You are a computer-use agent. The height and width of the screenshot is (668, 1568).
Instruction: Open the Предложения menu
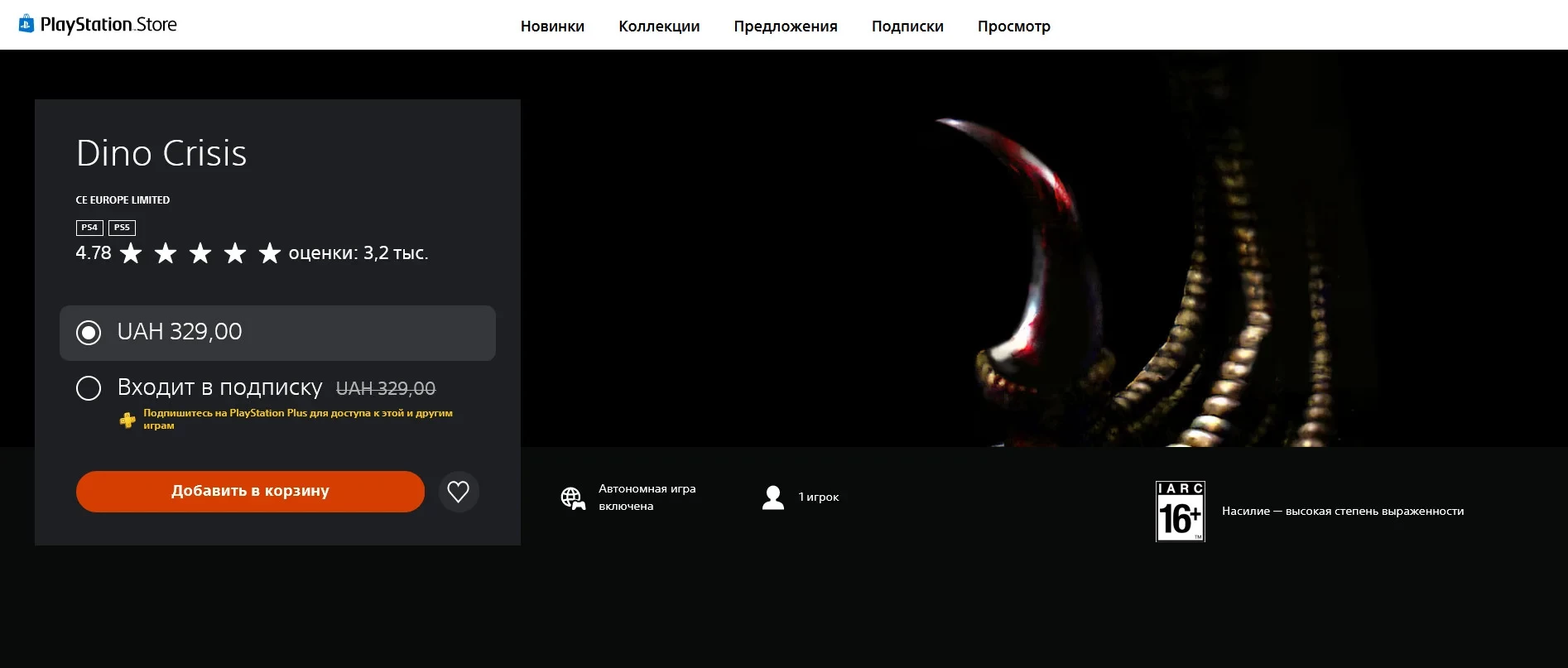[x=785, y=26]
